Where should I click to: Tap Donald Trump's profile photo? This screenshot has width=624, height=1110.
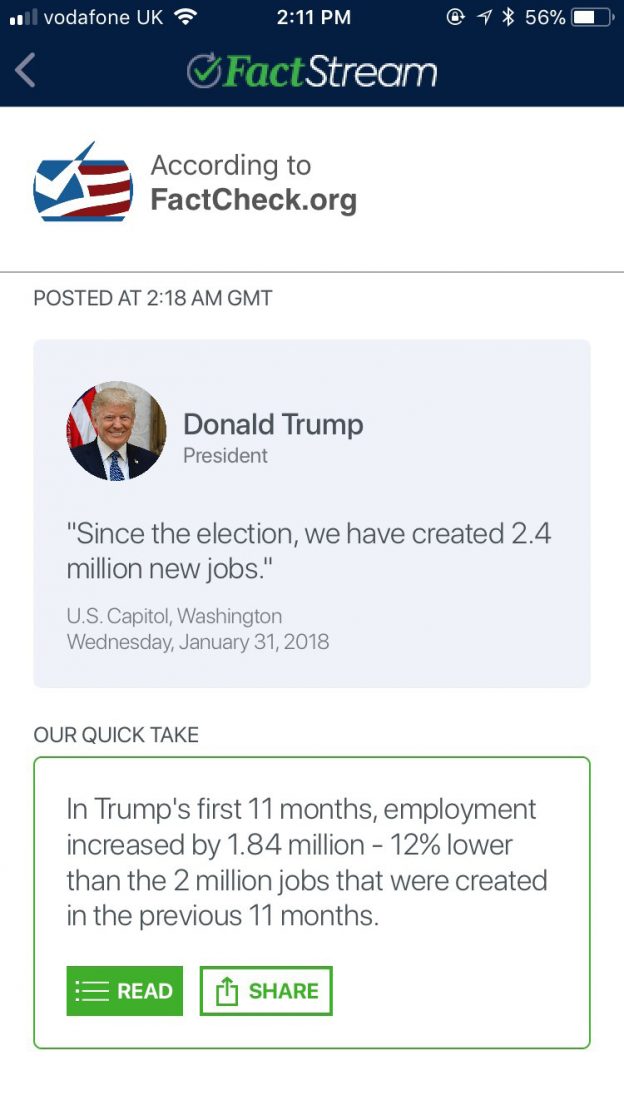(x=117, y=431)
